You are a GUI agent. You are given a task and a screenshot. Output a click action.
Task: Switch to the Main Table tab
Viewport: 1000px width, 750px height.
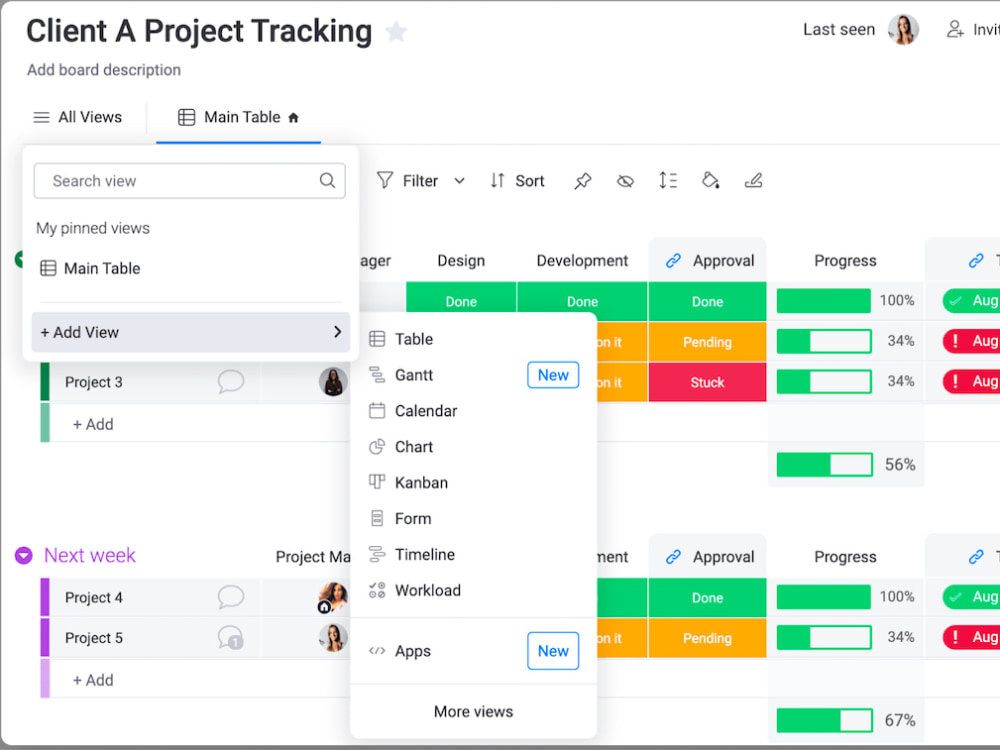[x=239, y=117]
